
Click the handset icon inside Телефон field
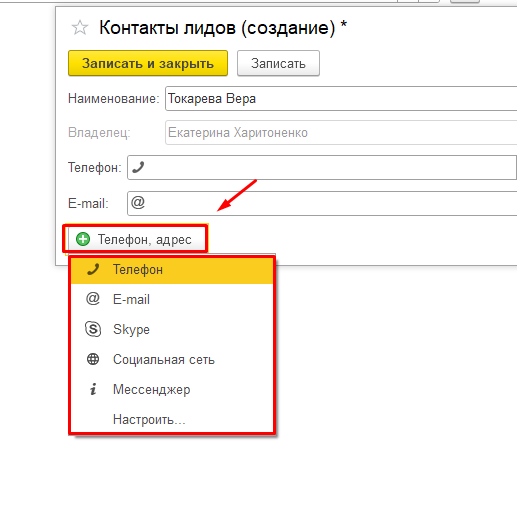click(x=138, y=167)
